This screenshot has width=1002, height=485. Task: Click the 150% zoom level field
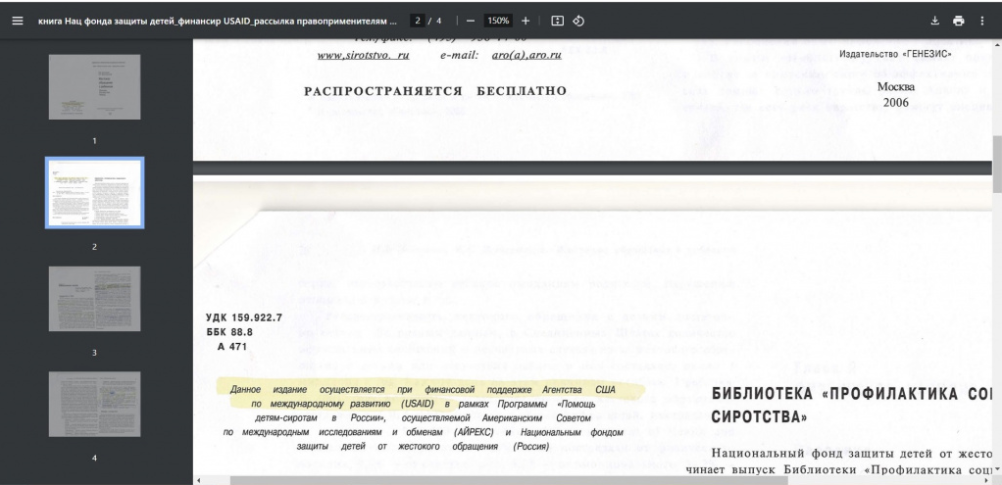pyautogui.click(x=498, y=20)
